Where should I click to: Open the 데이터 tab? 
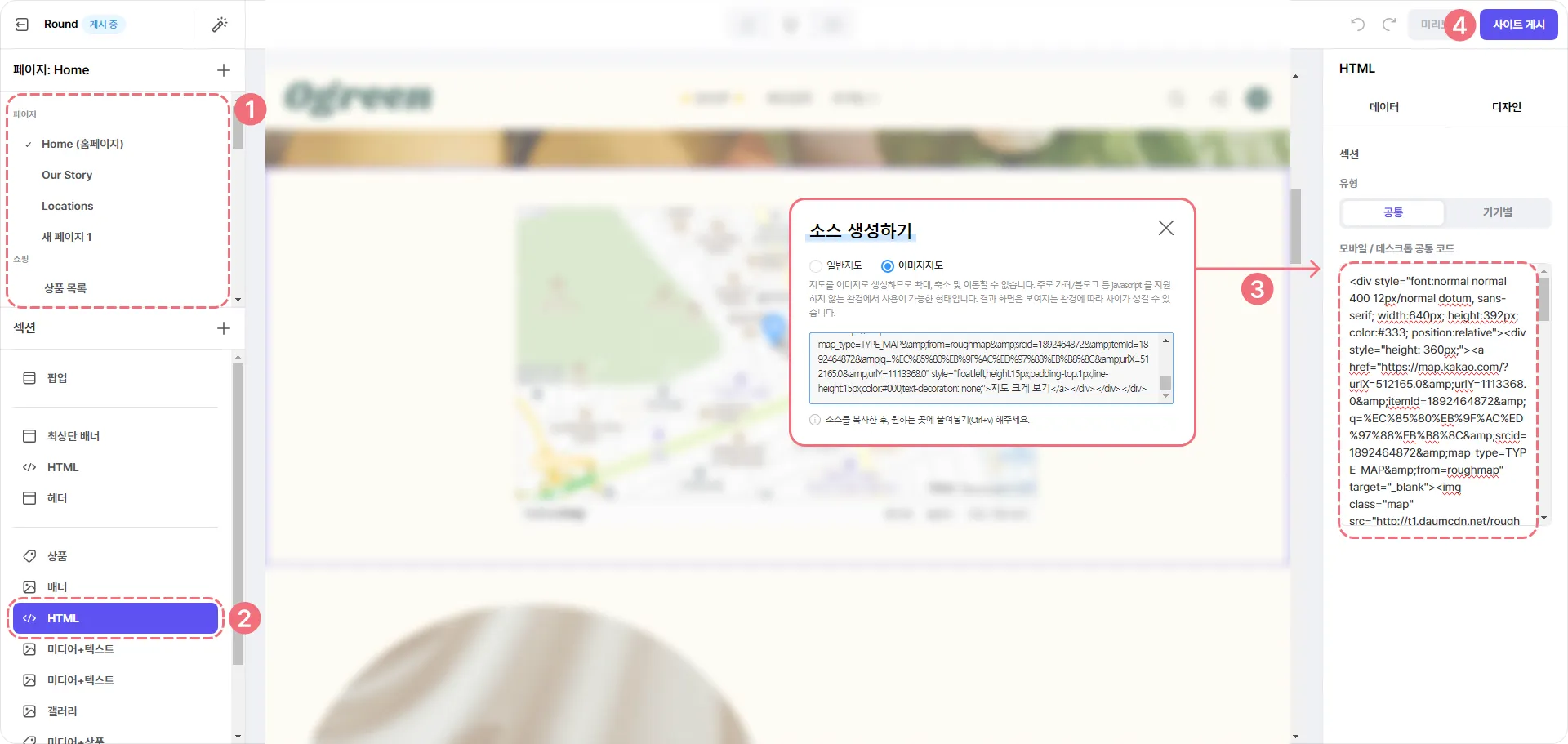1384,107
